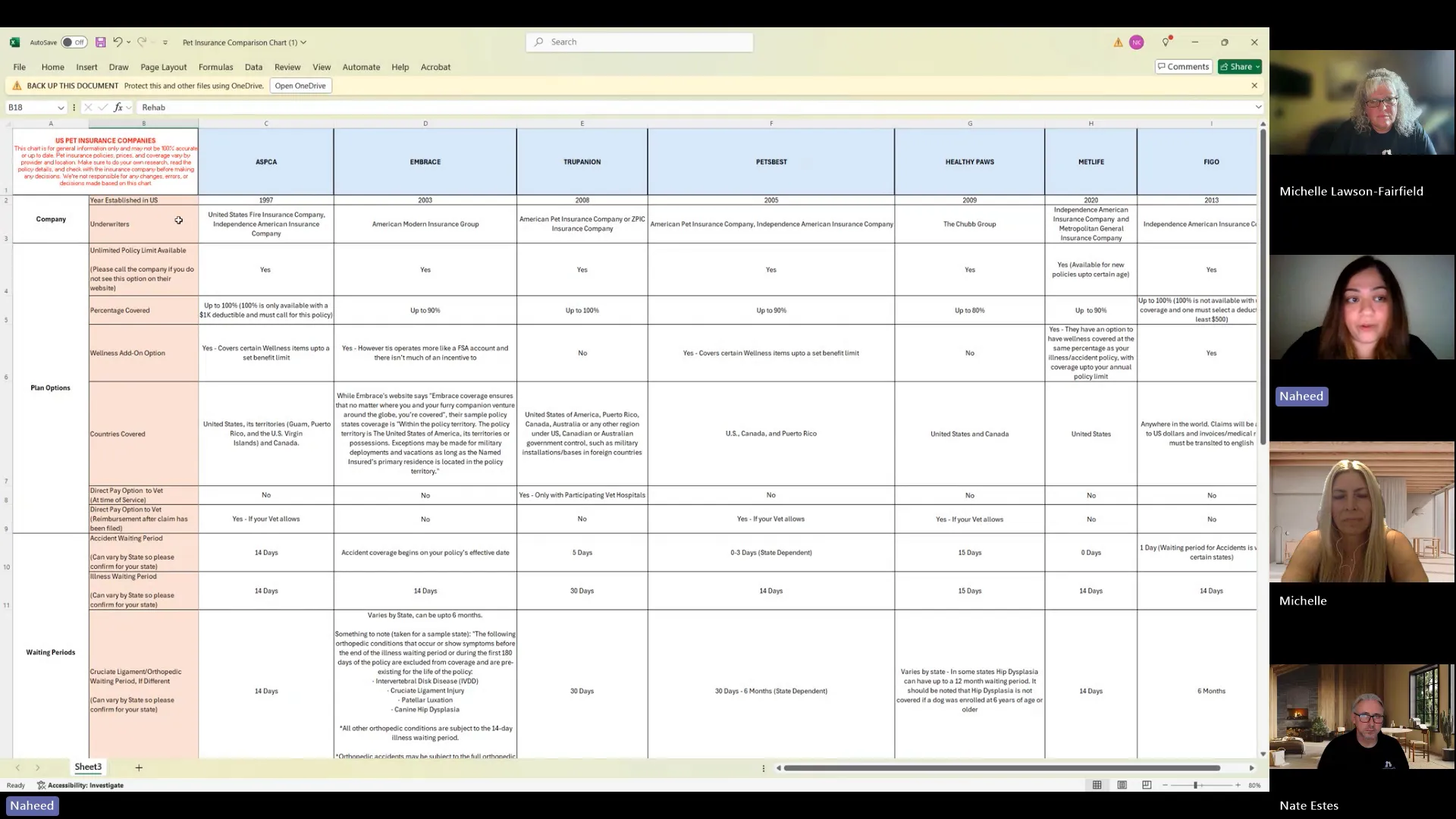The width and height of the screenshot is (1456, 819).
Task: Expand the formula bar chevron
Action: coord(1259,108)
